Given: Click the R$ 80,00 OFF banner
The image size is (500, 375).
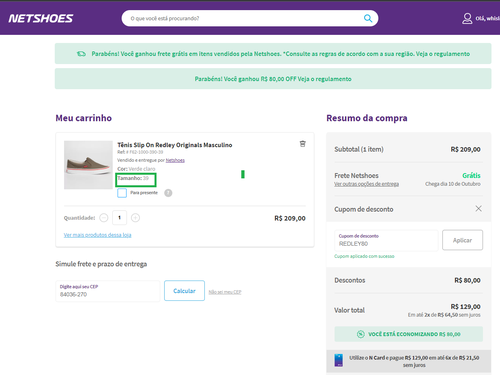Looking at the screenshot, I should click(x=273, y=79).
